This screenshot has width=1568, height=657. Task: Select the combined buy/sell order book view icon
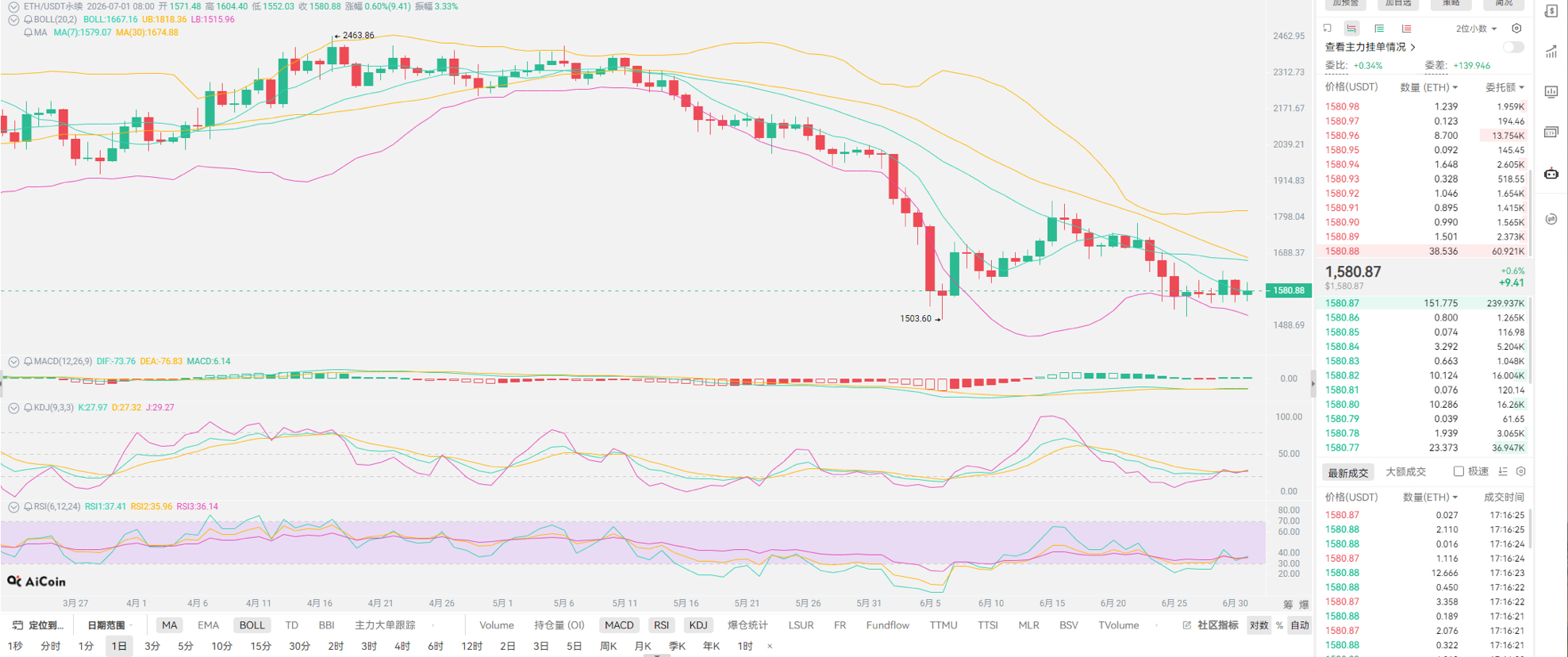coord(1351,29)
